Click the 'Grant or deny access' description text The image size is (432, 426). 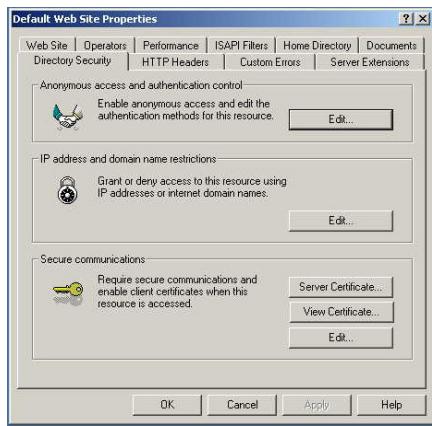(x=192, y=187)
